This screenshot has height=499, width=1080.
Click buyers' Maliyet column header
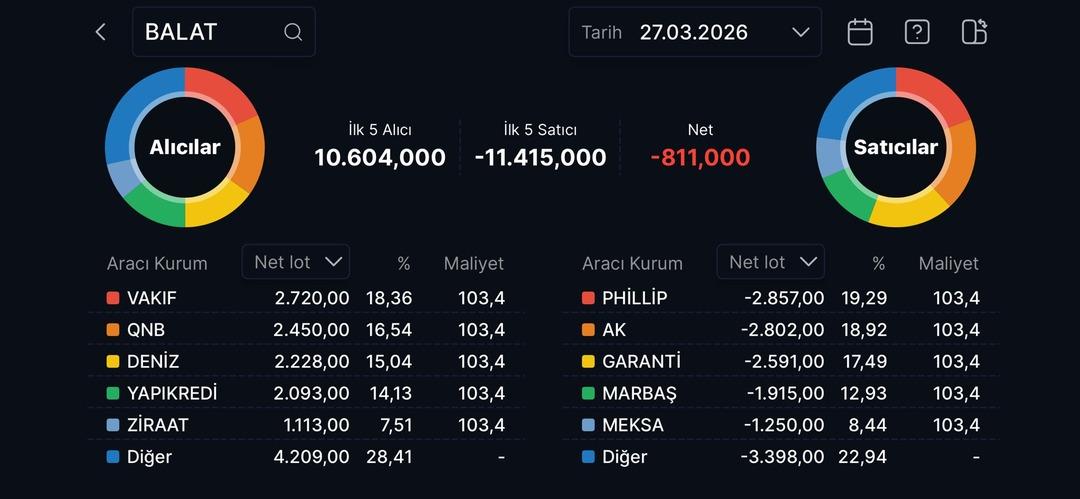tap(474, 264)
